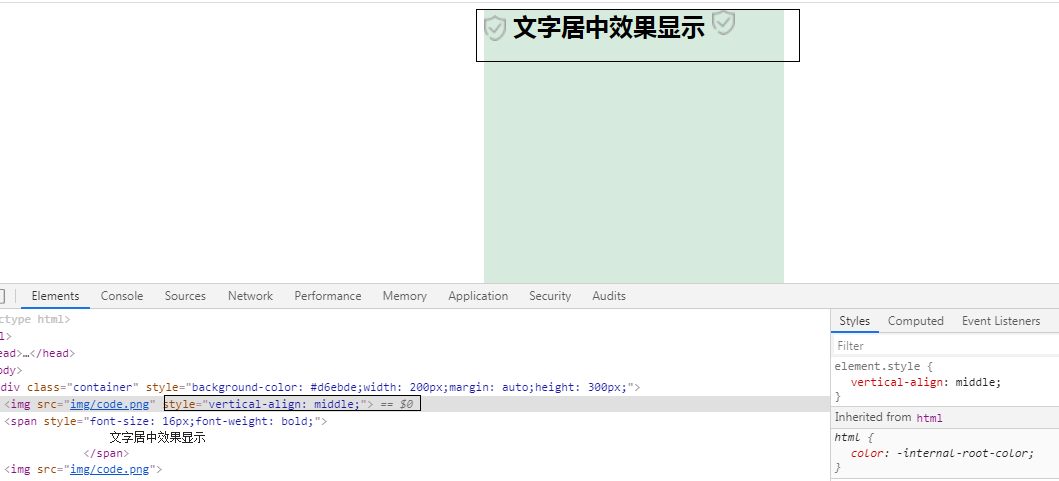Open the Console tab
1059x481 pixels.
[x=122, y=296]
